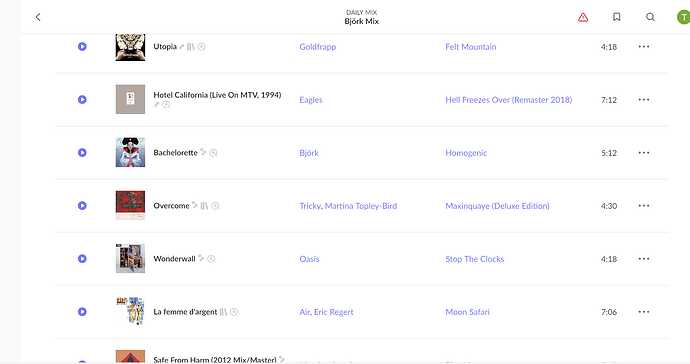Open the Homogenic album link

click(x=466, y=153)
